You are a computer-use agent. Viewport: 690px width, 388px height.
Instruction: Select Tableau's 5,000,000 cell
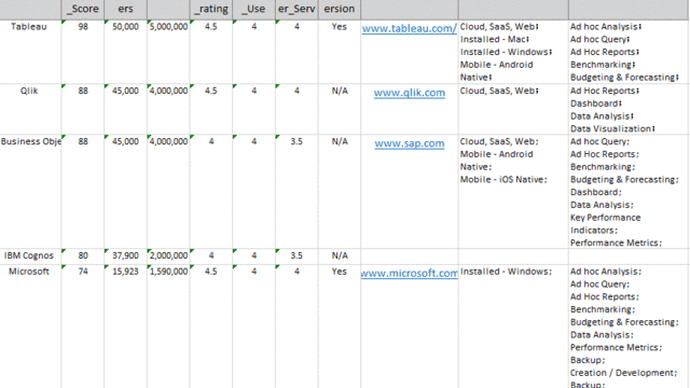point(169,52)
